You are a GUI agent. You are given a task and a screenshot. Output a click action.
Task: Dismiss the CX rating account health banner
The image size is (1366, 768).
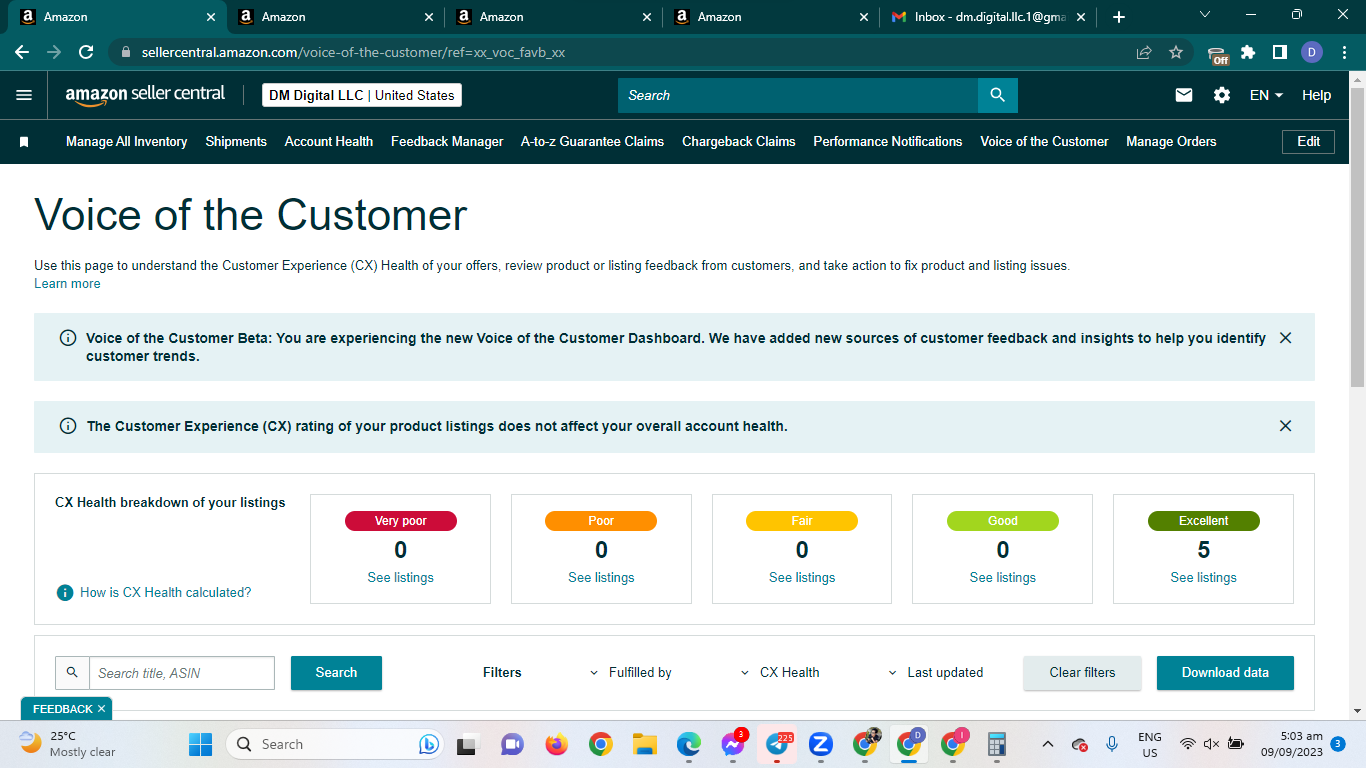pyautogui.click(x=1286, y=426)
